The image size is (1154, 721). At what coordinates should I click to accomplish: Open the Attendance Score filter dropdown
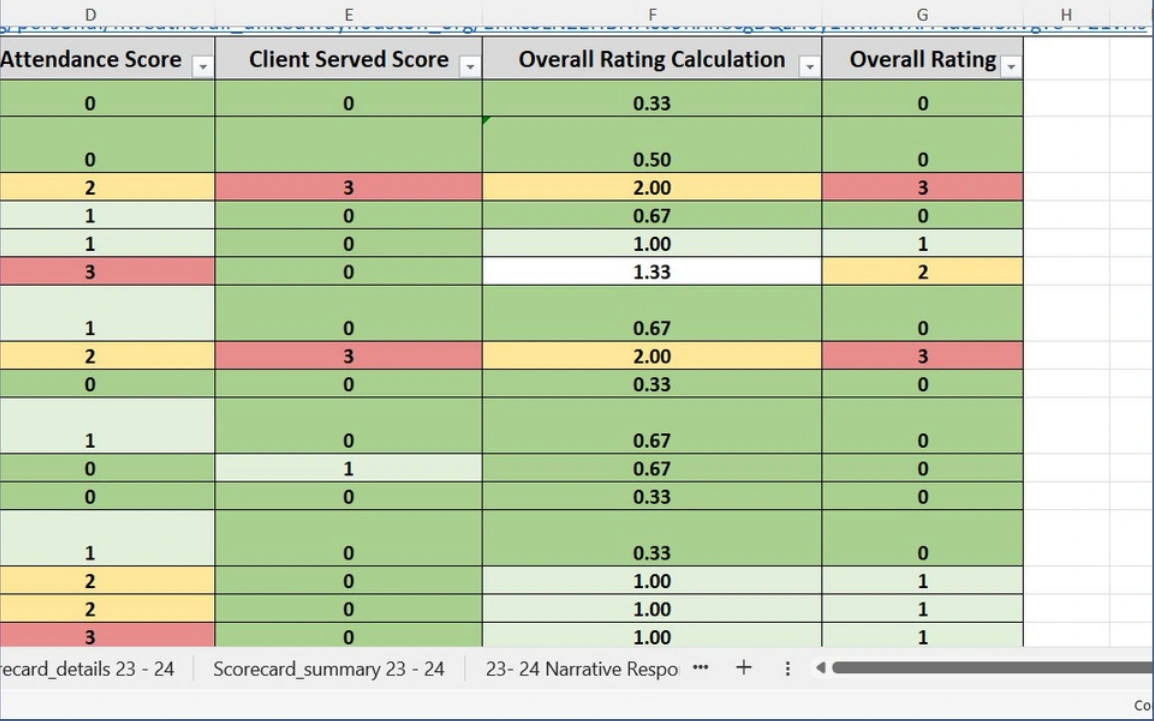coord(202,67)
